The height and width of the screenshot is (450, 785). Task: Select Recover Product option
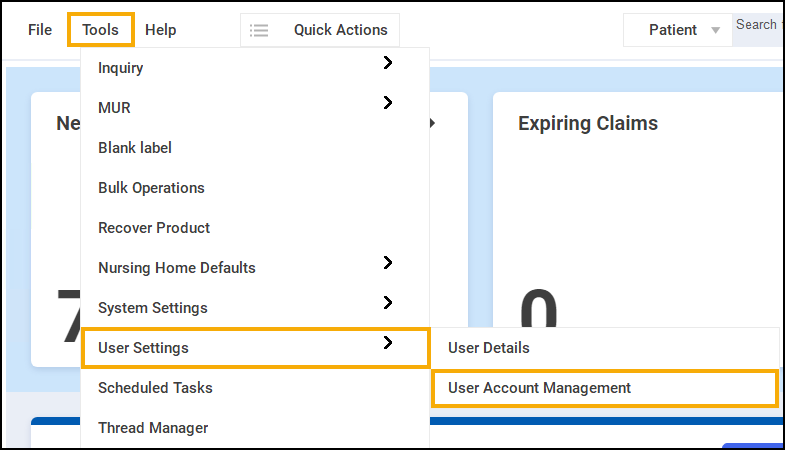(x=154, y=228)
